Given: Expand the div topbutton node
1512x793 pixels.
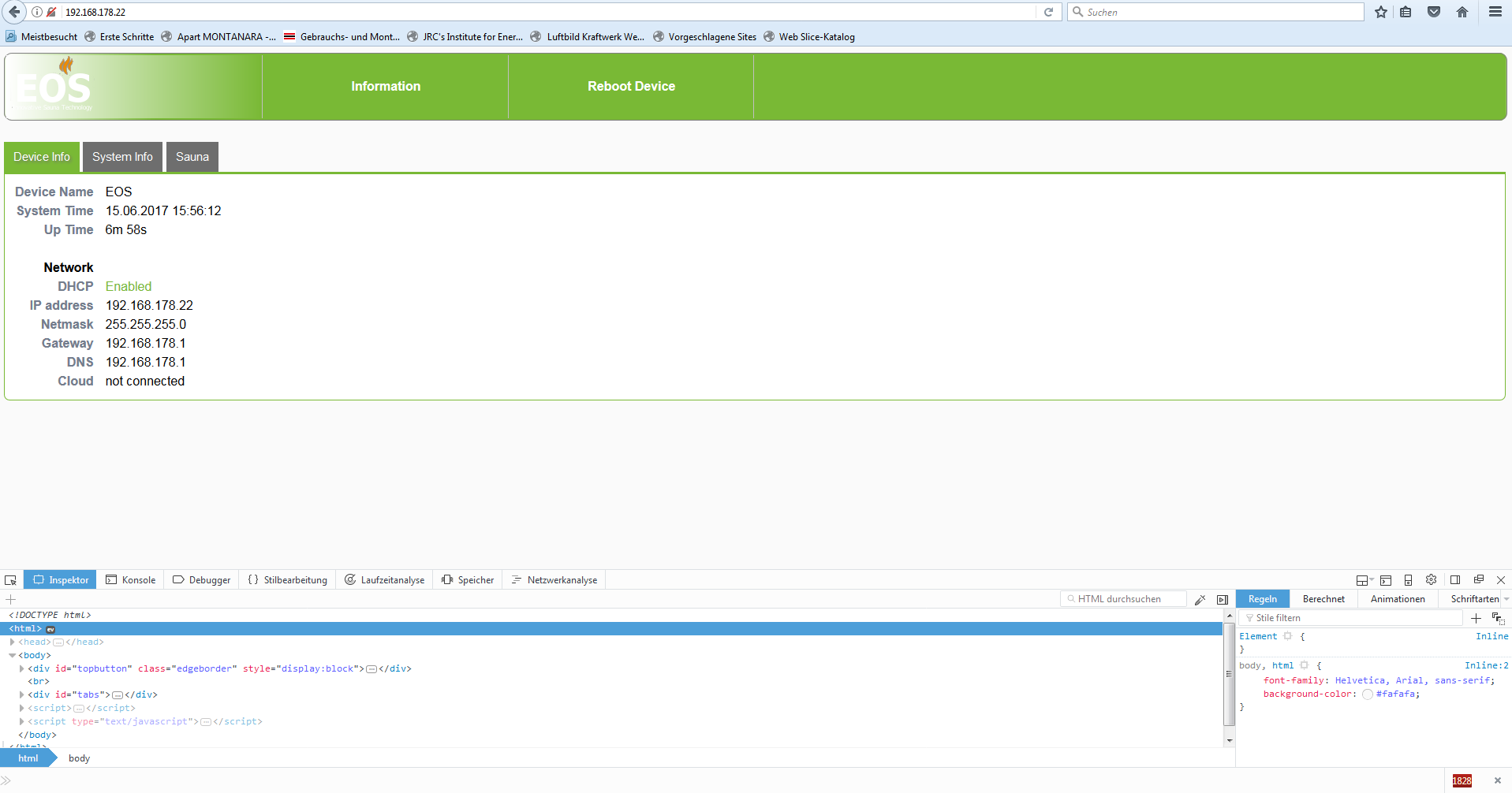Looking at the screenshot, I should (x=22, y=668).
